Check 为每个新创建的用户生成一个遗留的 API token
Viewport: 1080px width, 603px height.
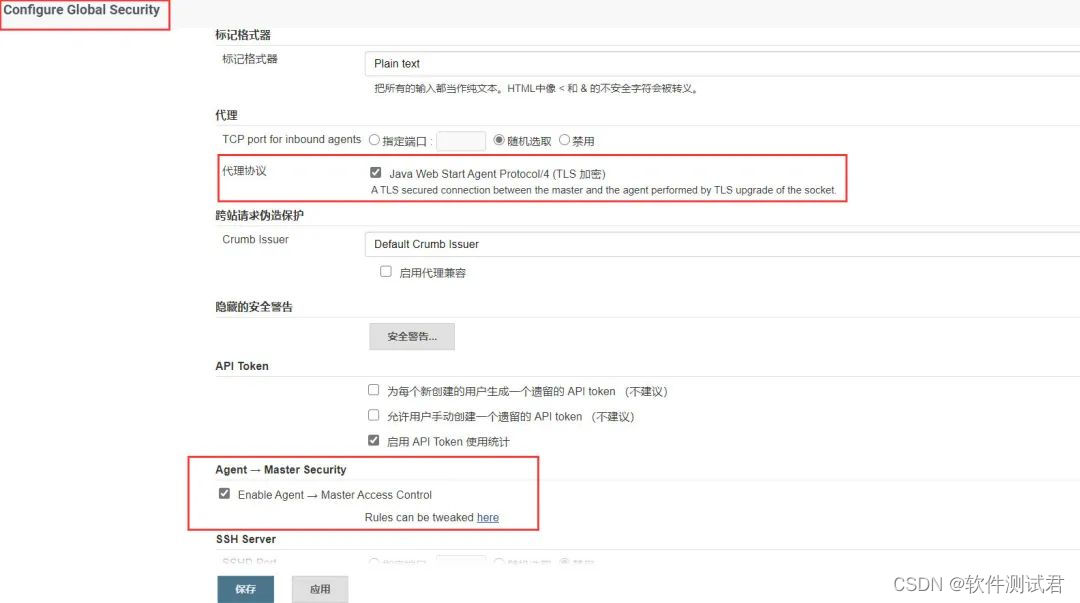click(373, 390)
